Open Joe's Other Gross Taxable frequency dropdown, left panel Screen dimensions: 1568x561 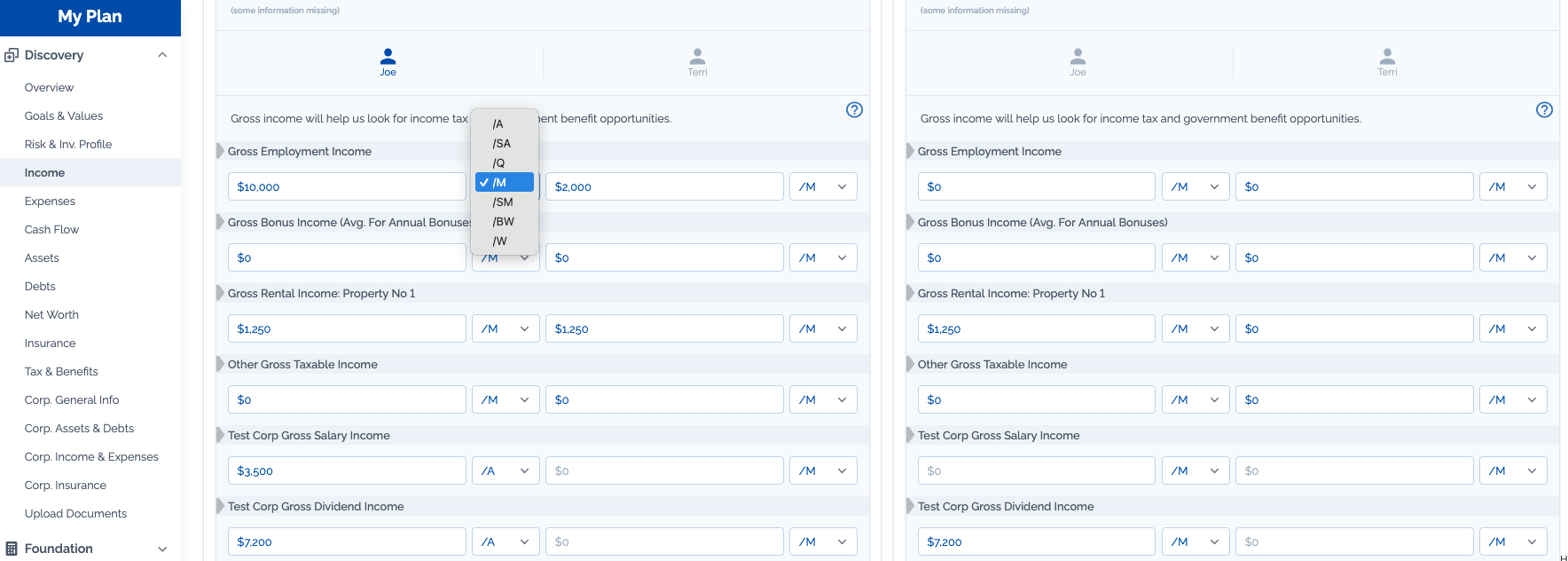506,399
